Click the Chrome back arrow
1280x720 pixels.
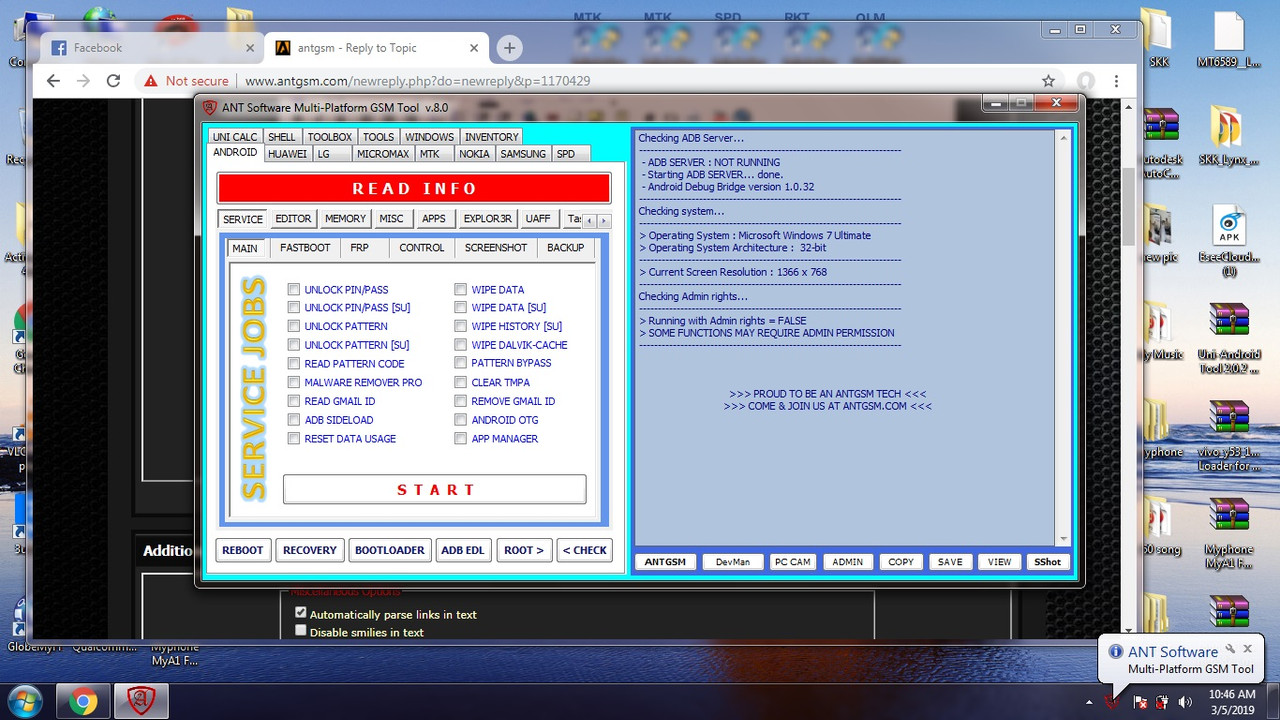(x=53, y=81)
